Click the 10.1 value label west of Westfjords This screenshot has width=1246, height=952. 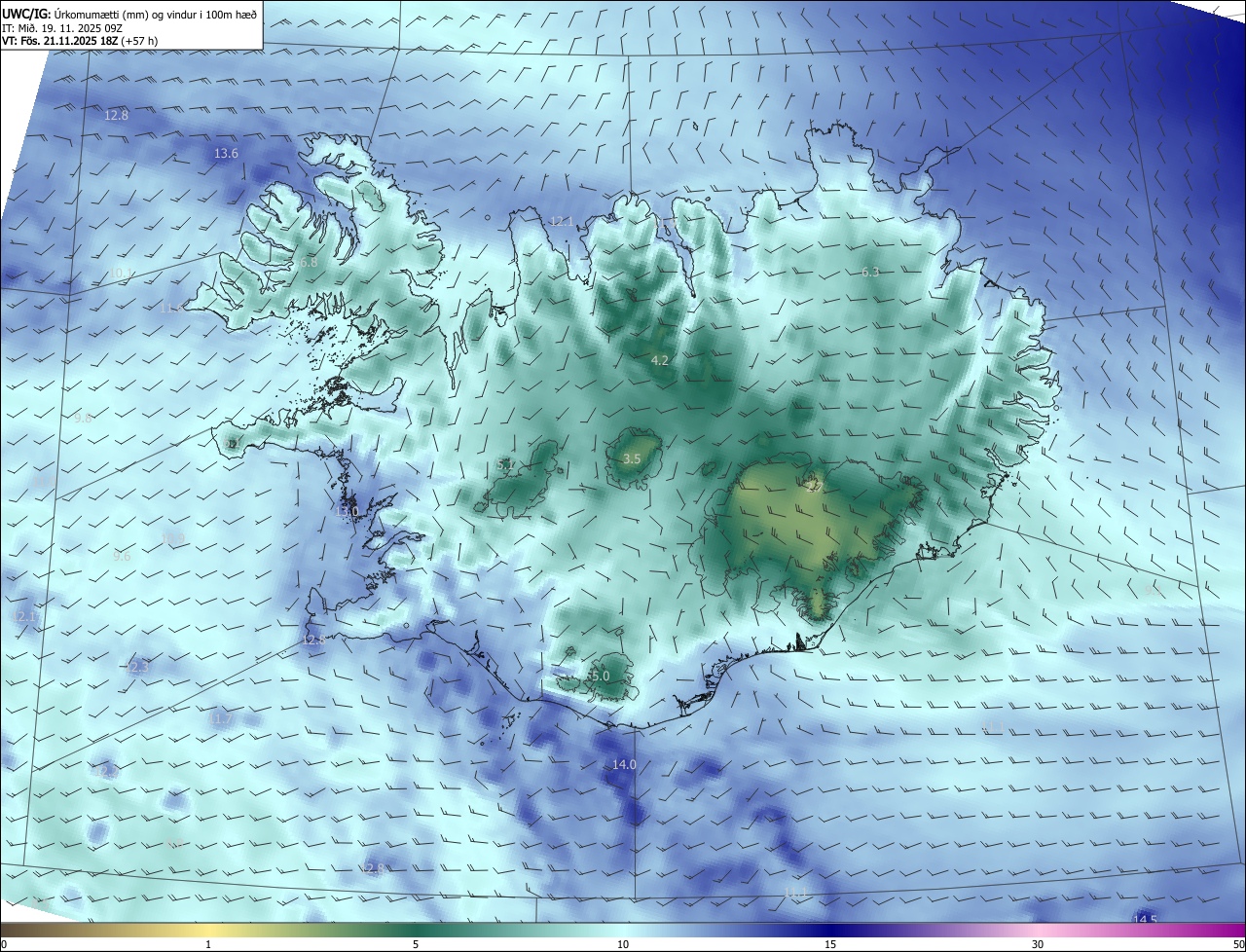click(x=119, y=275)
